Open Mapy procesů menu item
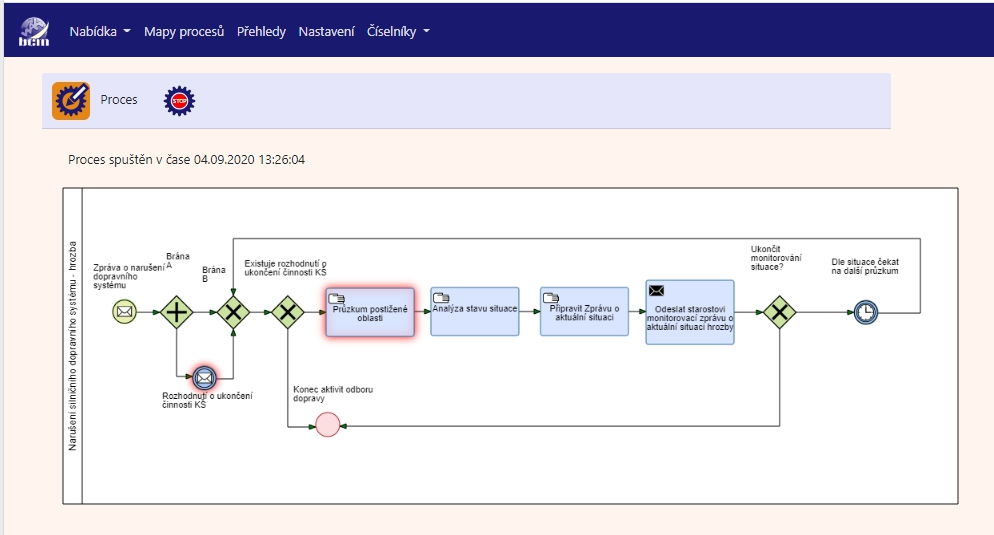 pyautogui.click(x=184, y=32)
